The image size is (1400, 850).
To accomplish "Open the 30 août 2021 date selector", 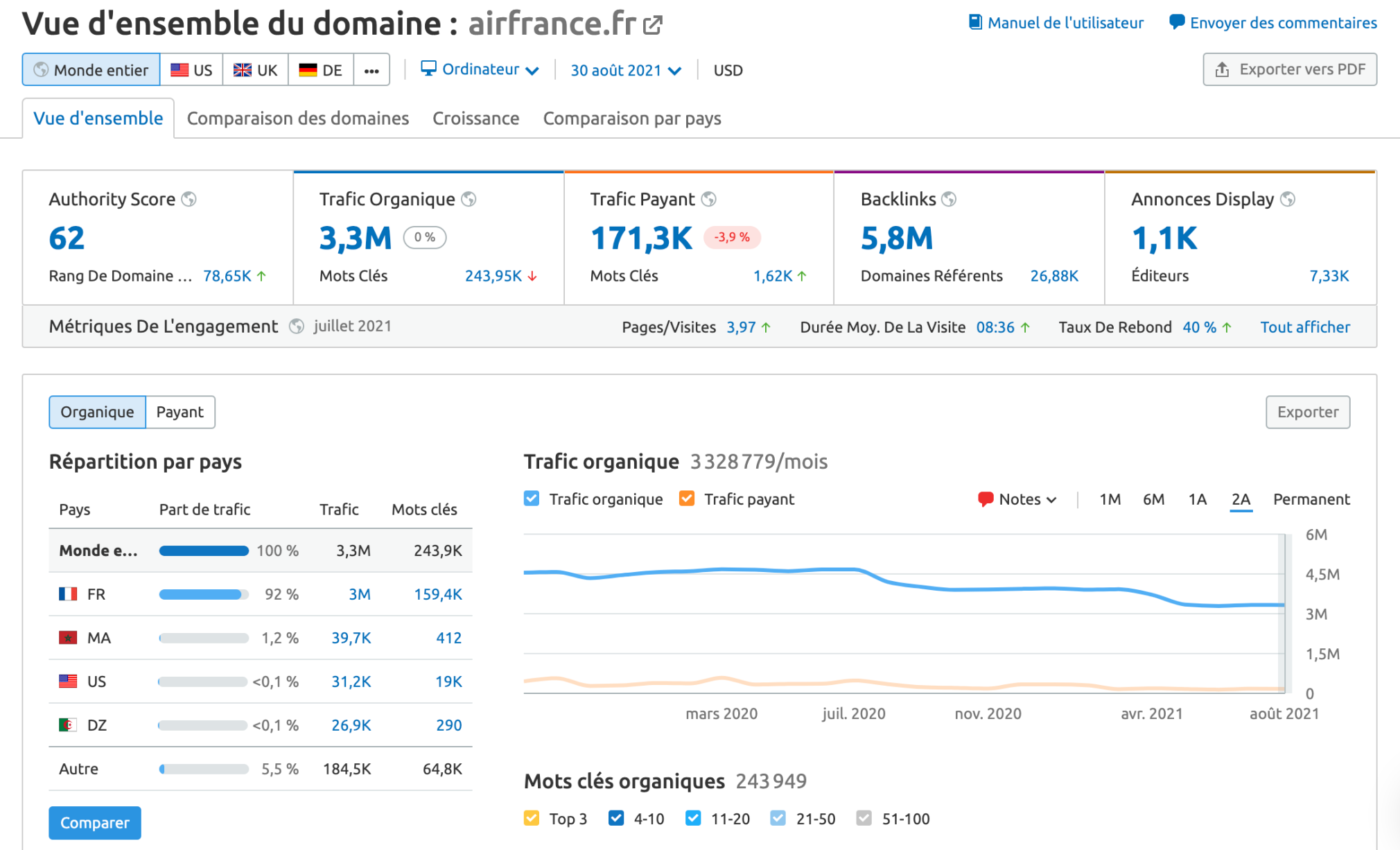I will pos(622,69).
